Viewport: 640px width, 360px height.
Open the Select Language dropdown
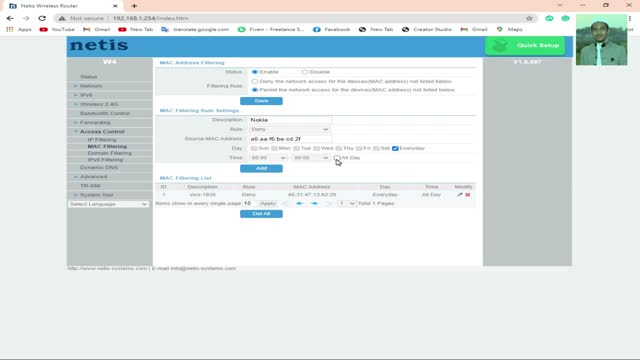point(108,204)
